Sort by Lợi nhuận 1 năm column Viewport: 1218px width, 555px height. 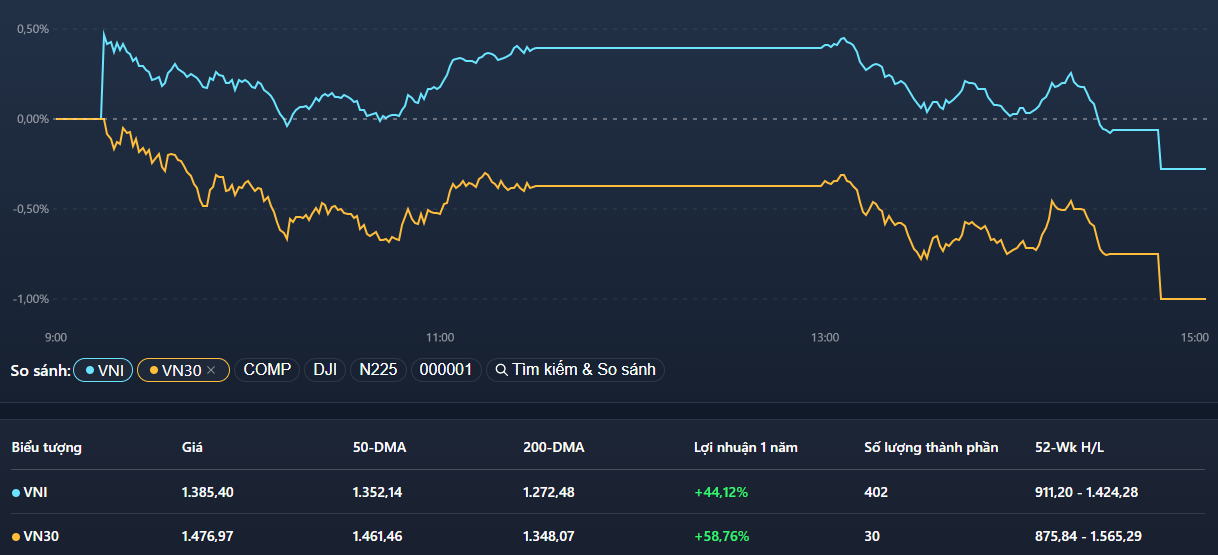click(746, 447)
